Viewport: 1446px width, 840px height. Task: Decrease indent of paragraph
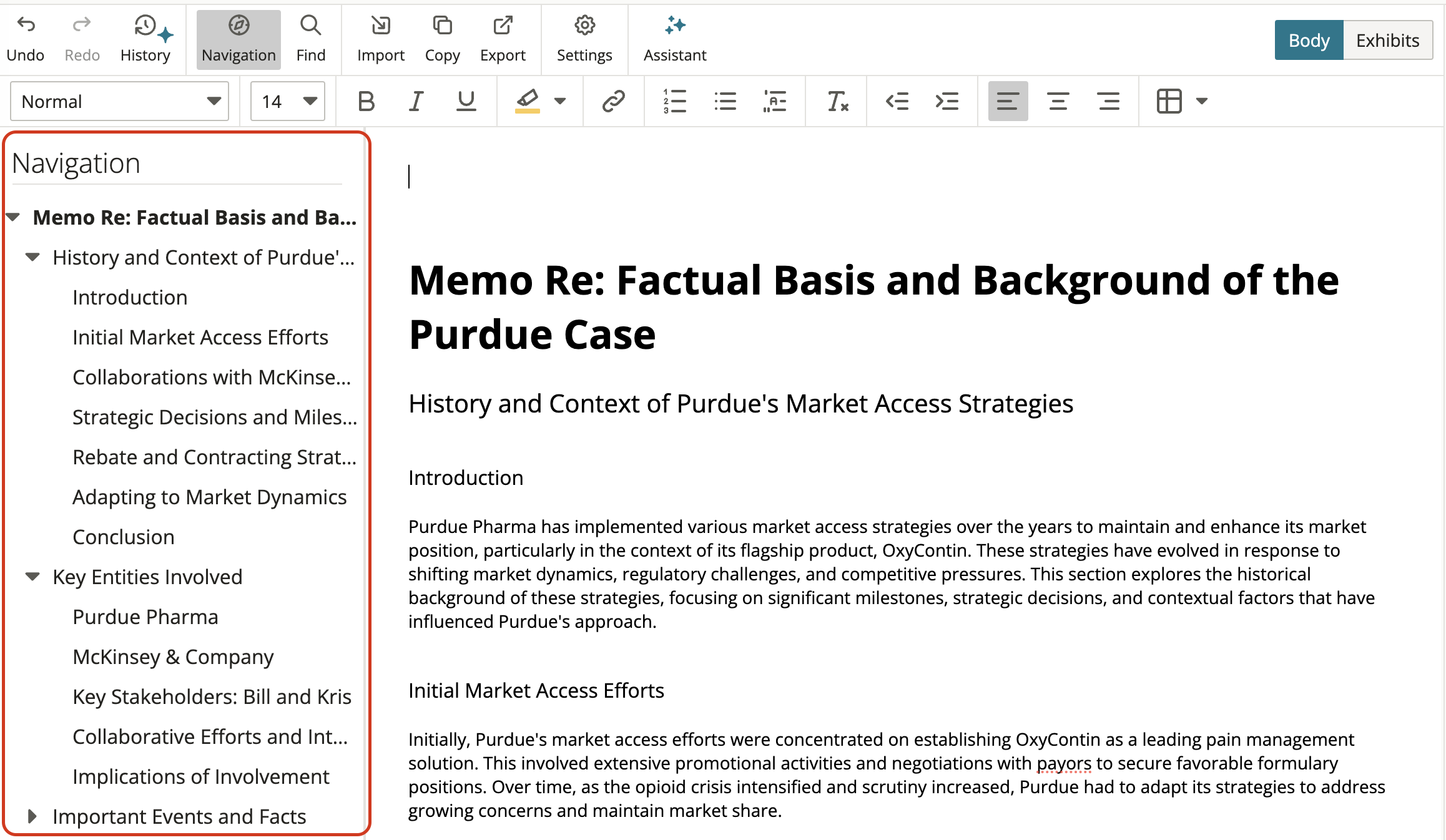(x=897, y=101)
